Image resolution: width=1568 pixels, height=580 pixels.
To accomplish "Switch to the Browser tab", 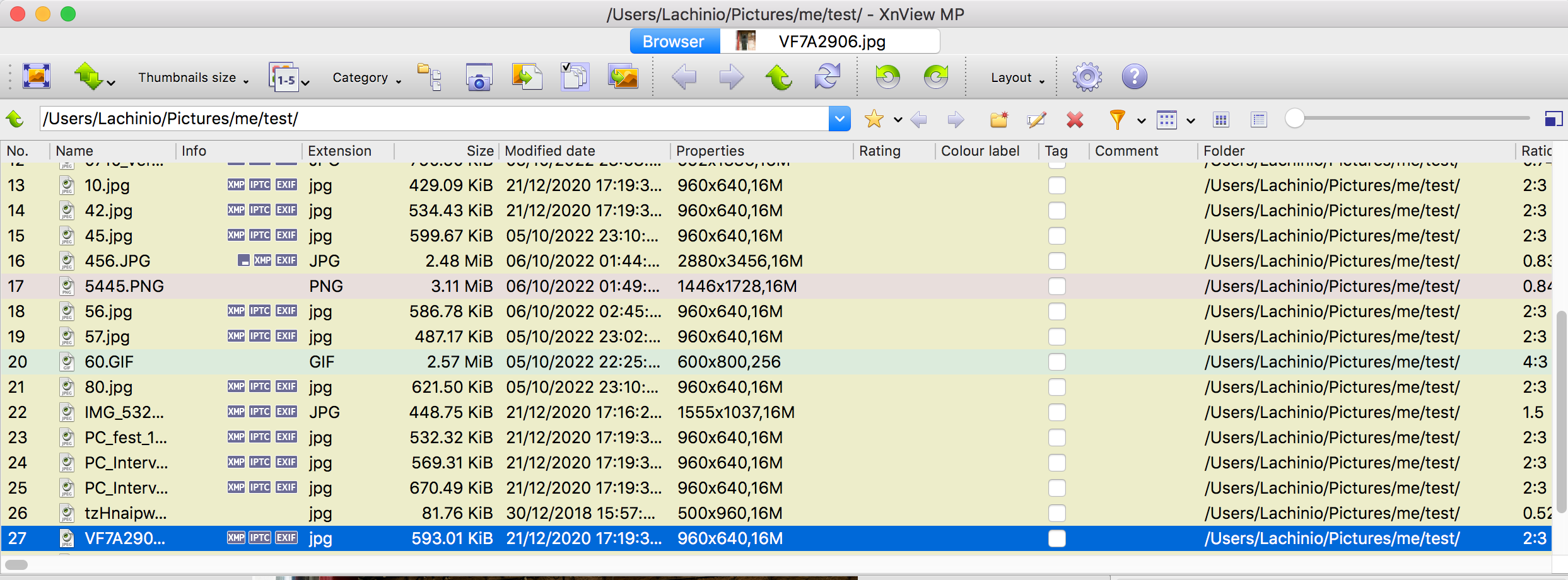I will pyautogui.click(x=674, y=42).
